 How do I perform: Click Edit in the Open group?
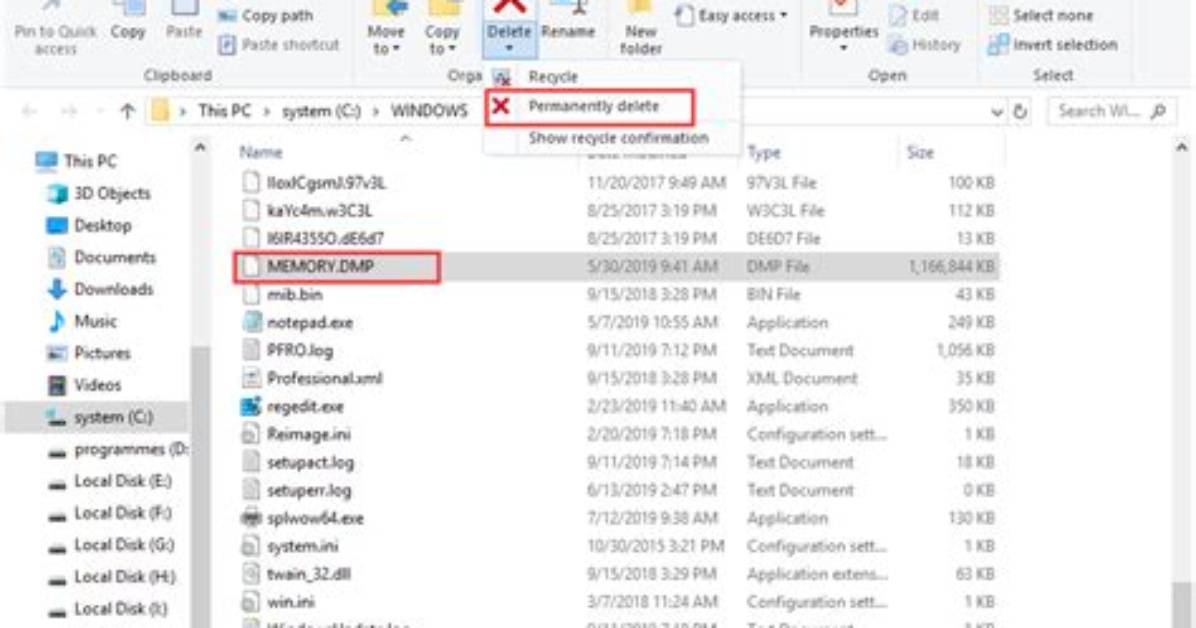tap(915, 15)
